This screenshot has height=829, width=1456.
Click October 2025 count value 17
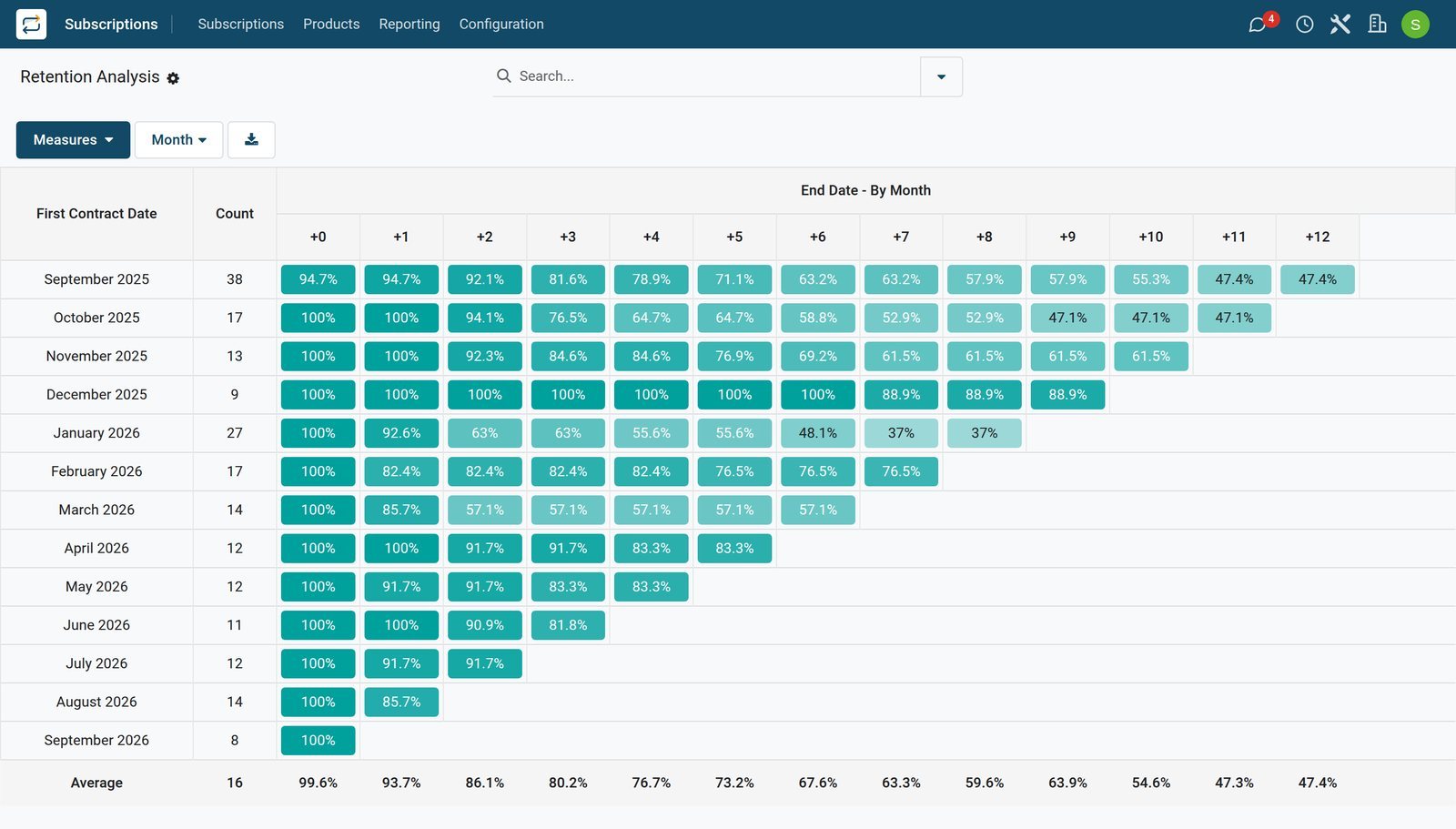click(x=235, y=318)
